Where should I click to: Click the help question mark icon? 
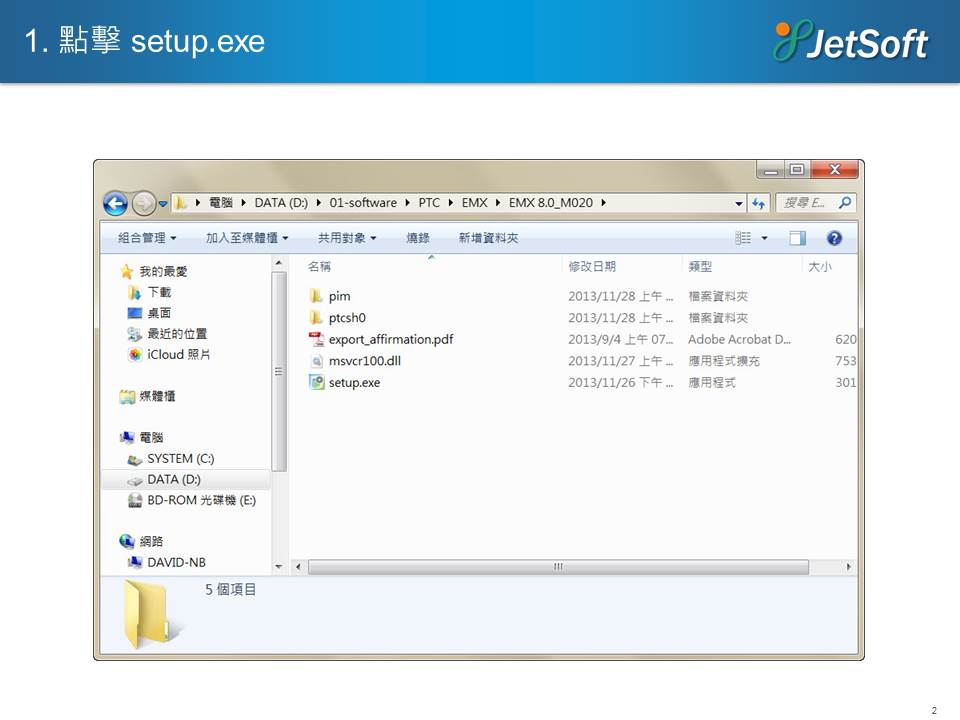pyautogui.click(x=834, y=238)
